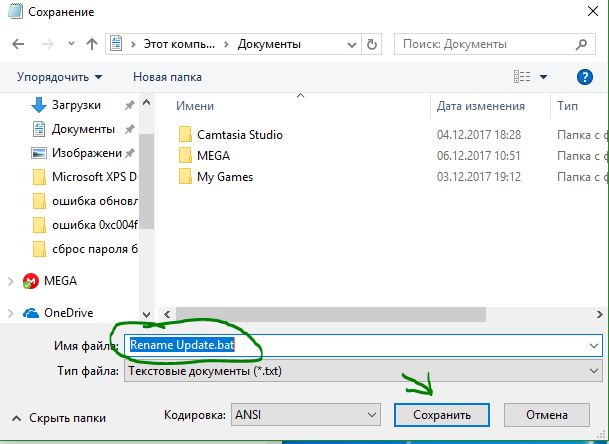
Task: Select OneDrive in the navigation pane
Action: 68,313
